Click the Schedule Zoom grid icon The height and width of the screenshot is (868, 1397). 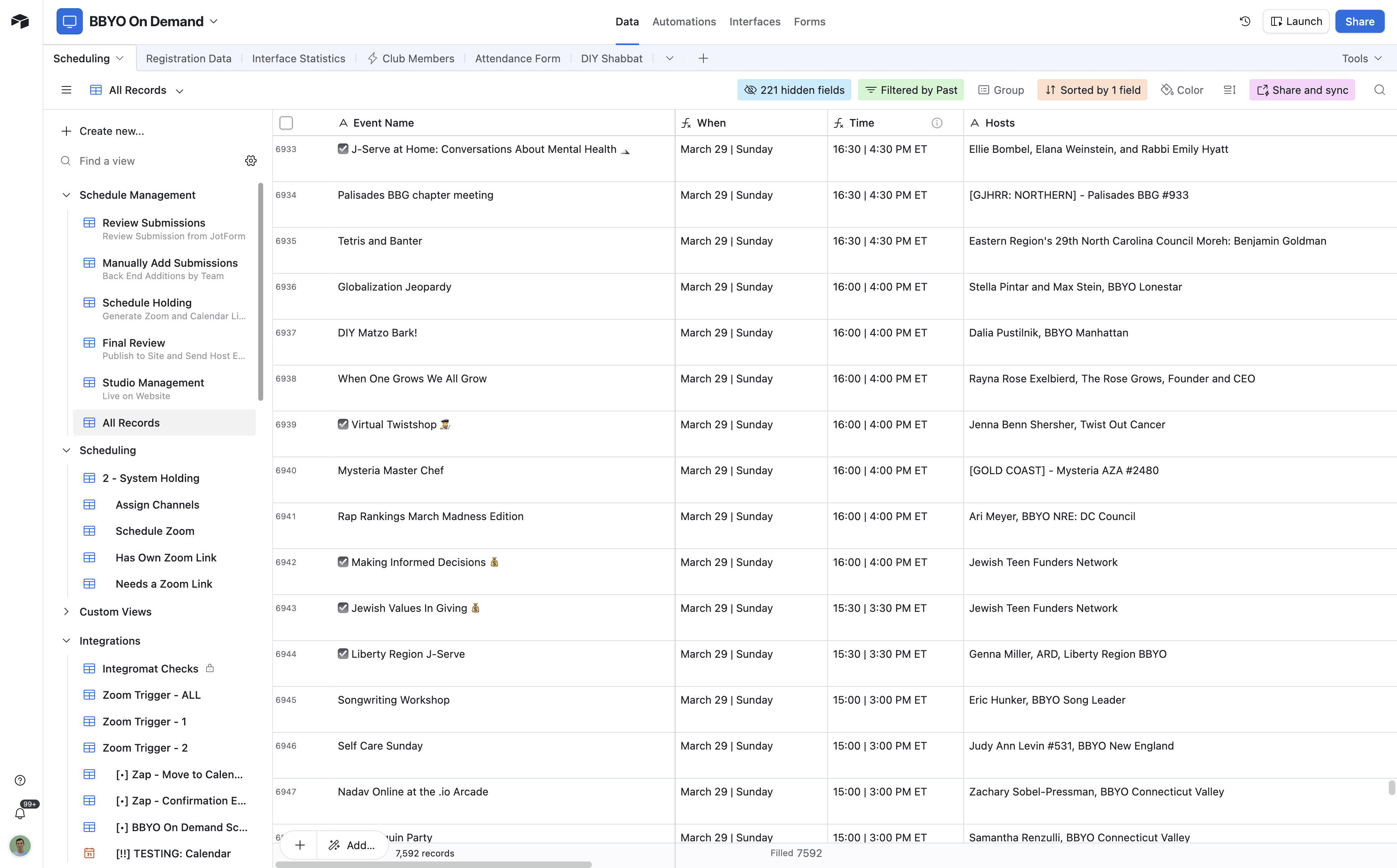coord(90,531)
